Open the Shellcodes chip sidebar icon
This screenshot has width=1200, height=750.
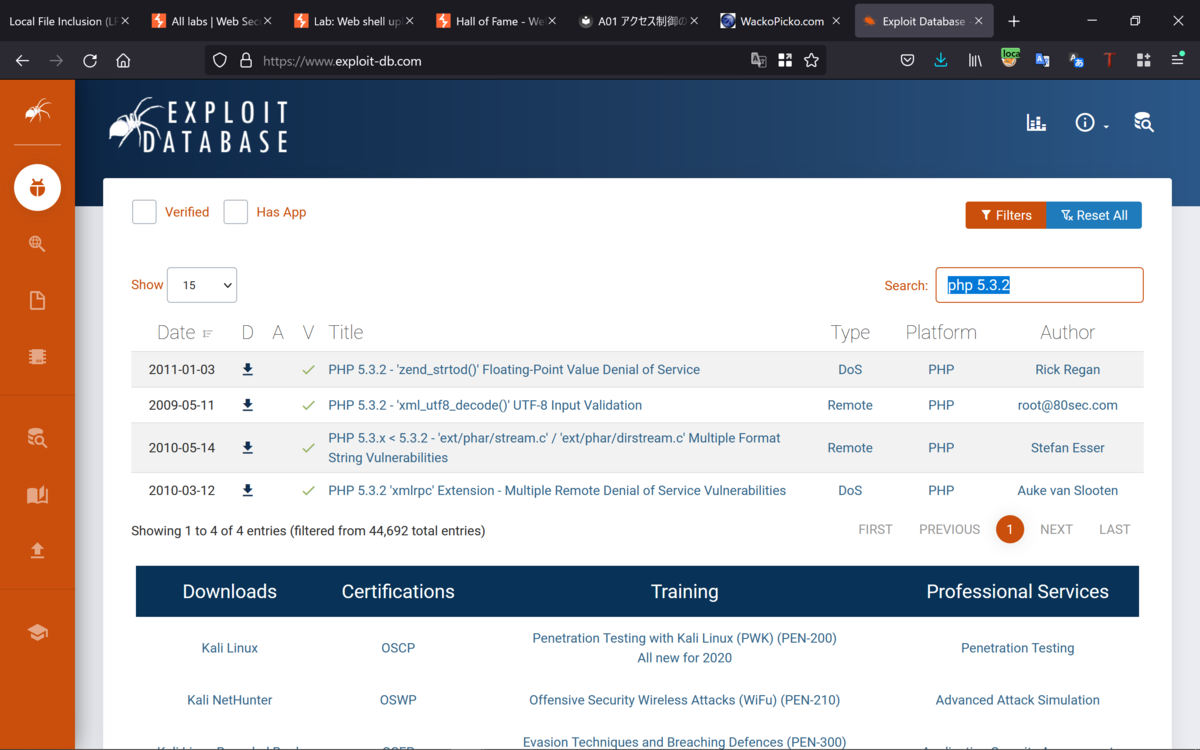37,357
